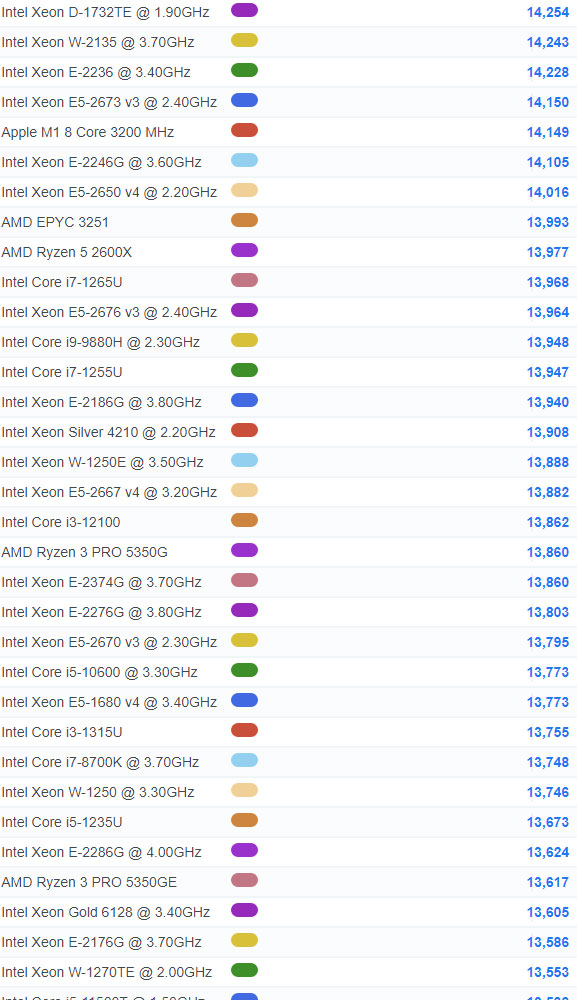Viewport: 577px width, 1000px height.
Task: Click green swatch beside Xeon E-2236
Action: (244, 70)
